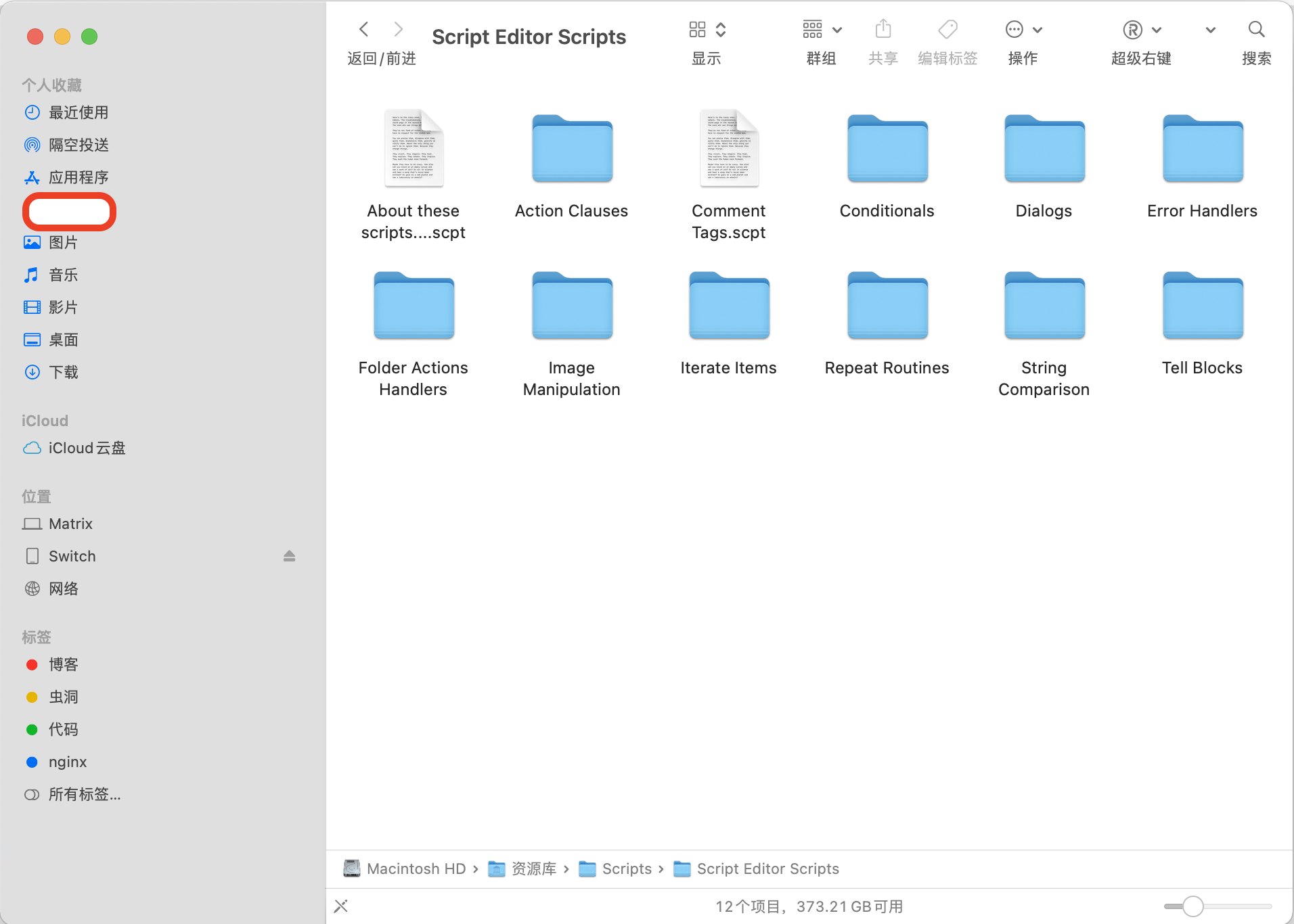1294x924 pixels.
Task: Expand the toolbar overflow chevron
Action: pos(1210,29)
